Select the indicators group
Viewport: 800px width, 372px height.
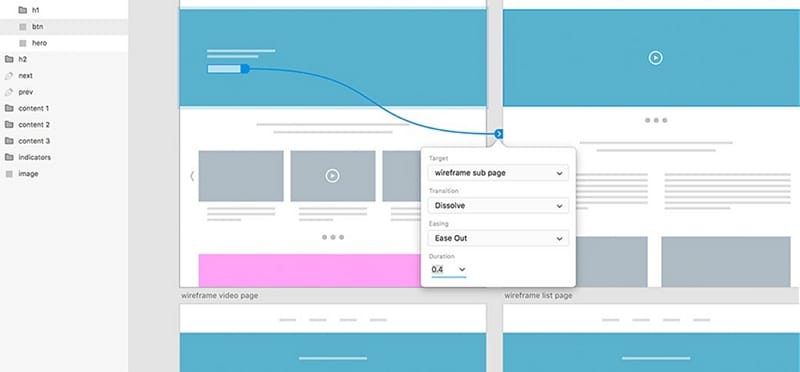click(64, 157)
